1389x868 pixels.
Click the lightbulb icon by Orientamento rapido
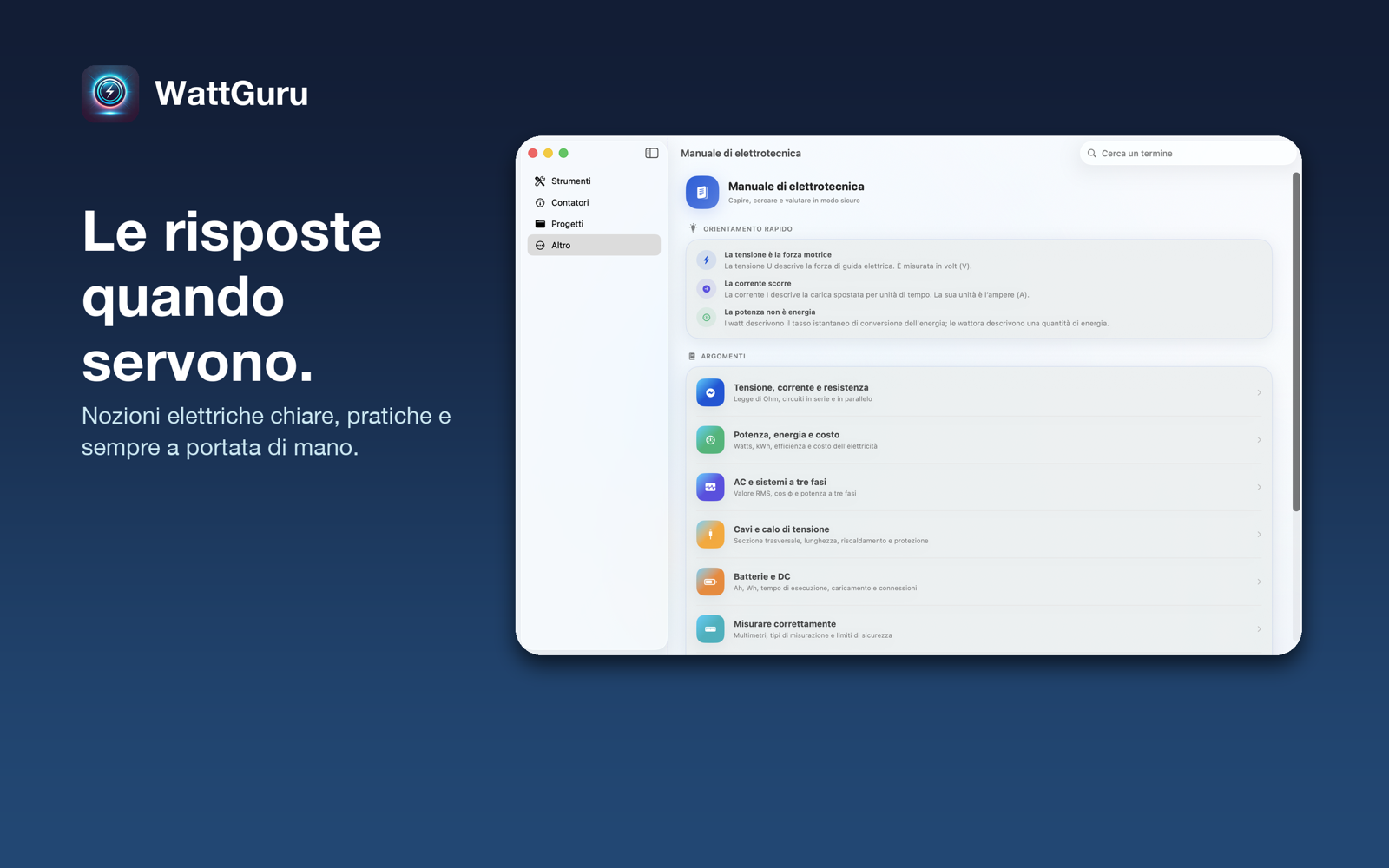pos(693,228)
